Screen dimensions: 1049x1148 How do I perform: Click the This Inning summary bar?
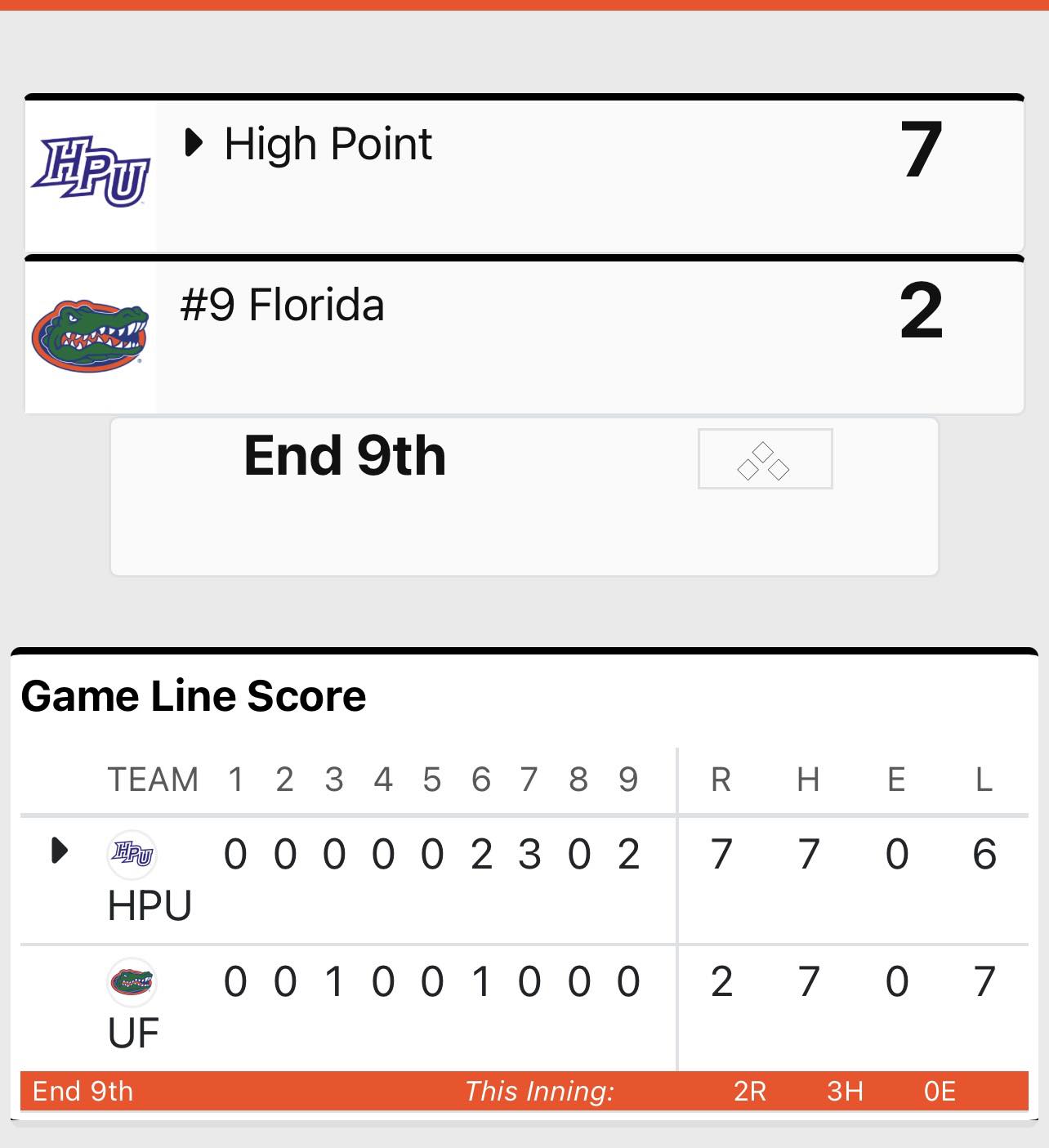click(x=524, y=1091)
